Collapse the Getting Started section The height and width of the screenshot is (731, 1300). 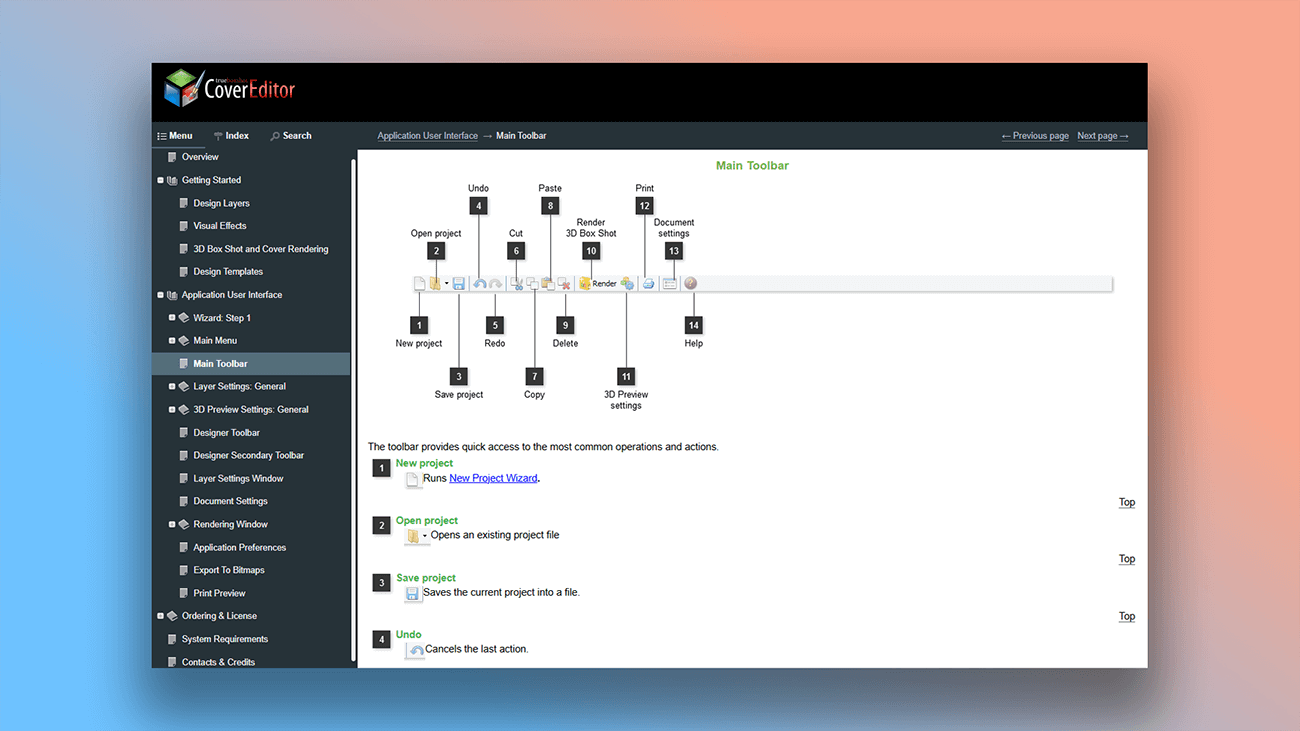point(161,179)
